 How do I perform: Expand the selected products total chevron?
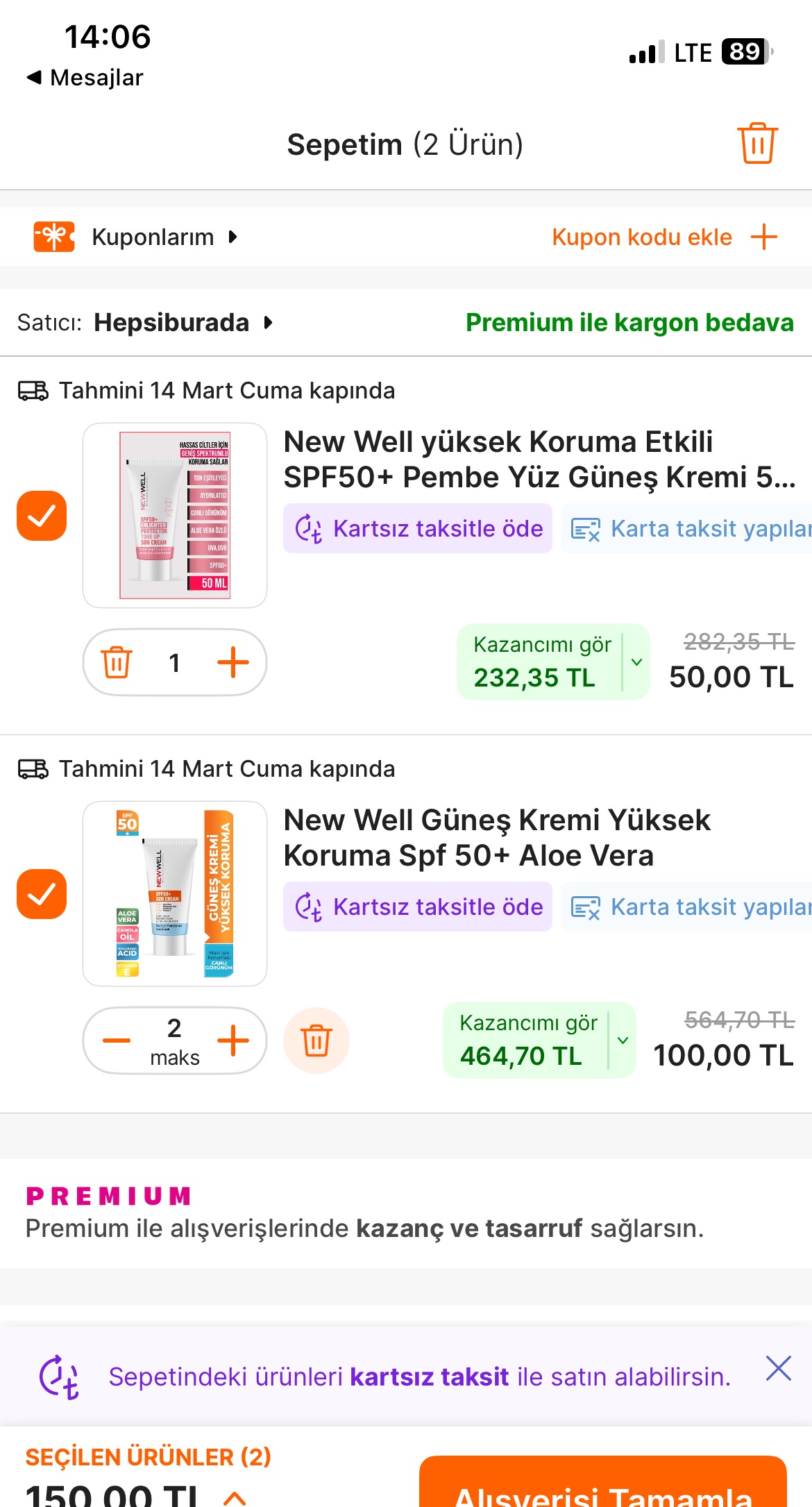[235, 1497]
